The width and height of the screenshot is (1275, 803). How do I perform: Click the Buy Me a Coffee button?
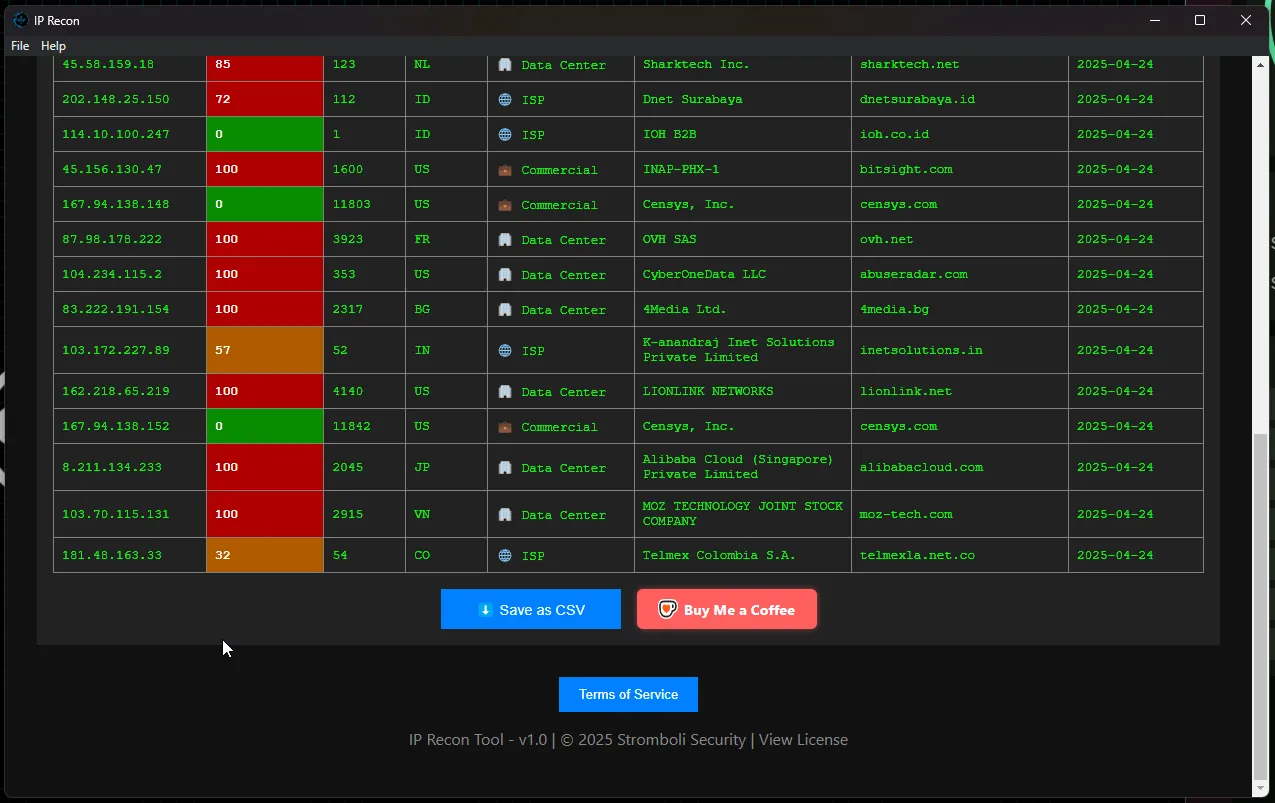(727, 609)
